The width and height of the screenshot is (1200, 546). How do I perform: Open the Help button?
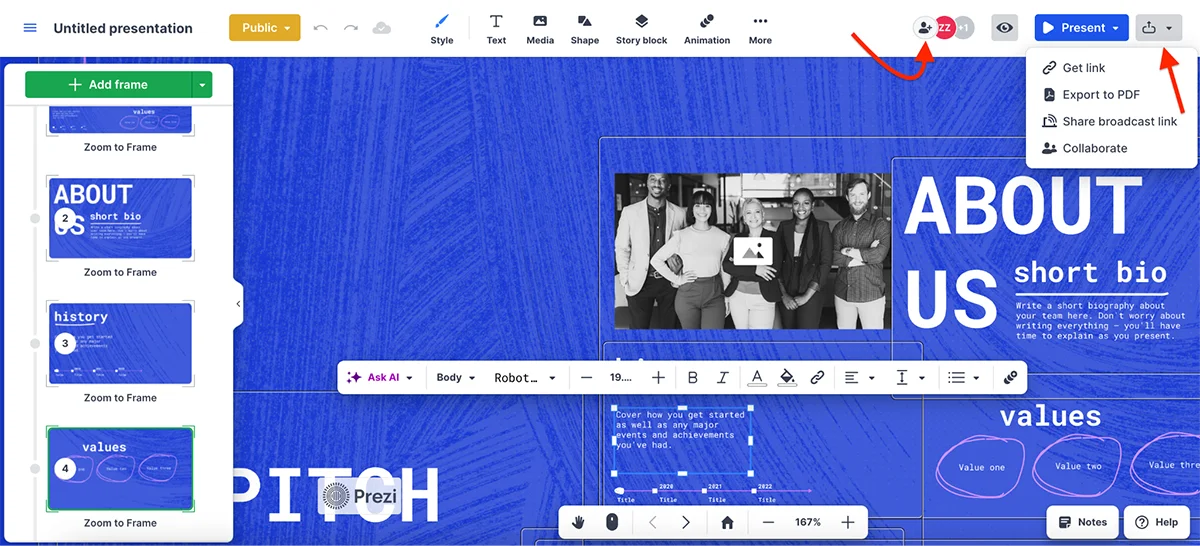[1156, 522]
